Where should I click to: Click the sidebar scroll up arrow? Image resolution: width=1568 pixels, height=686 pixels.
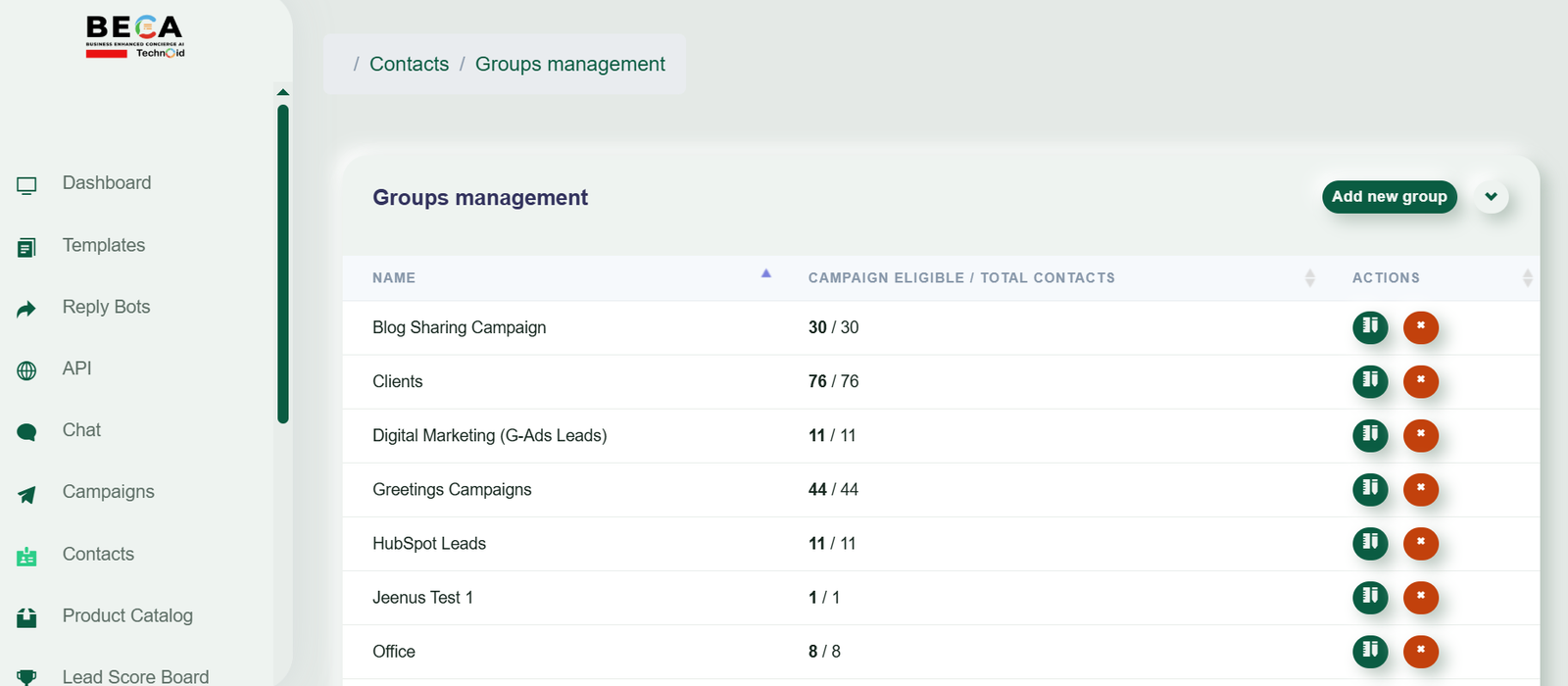tap(283, 92)
